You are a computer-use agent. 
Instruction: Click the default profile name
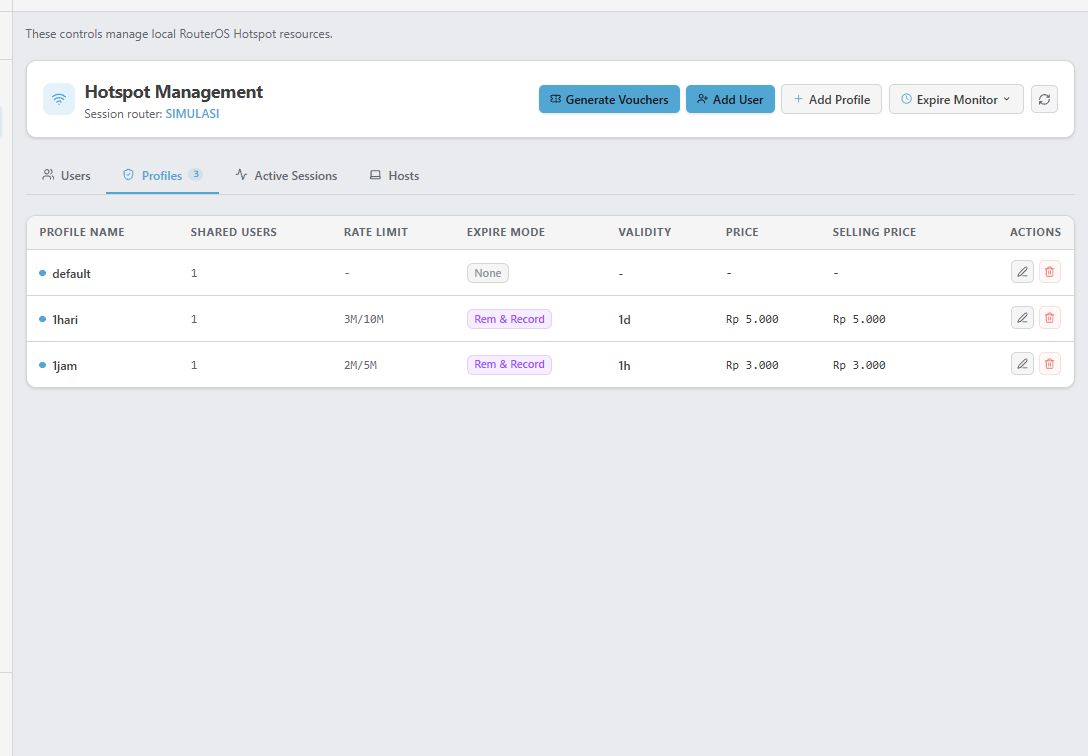pos(71,274)
